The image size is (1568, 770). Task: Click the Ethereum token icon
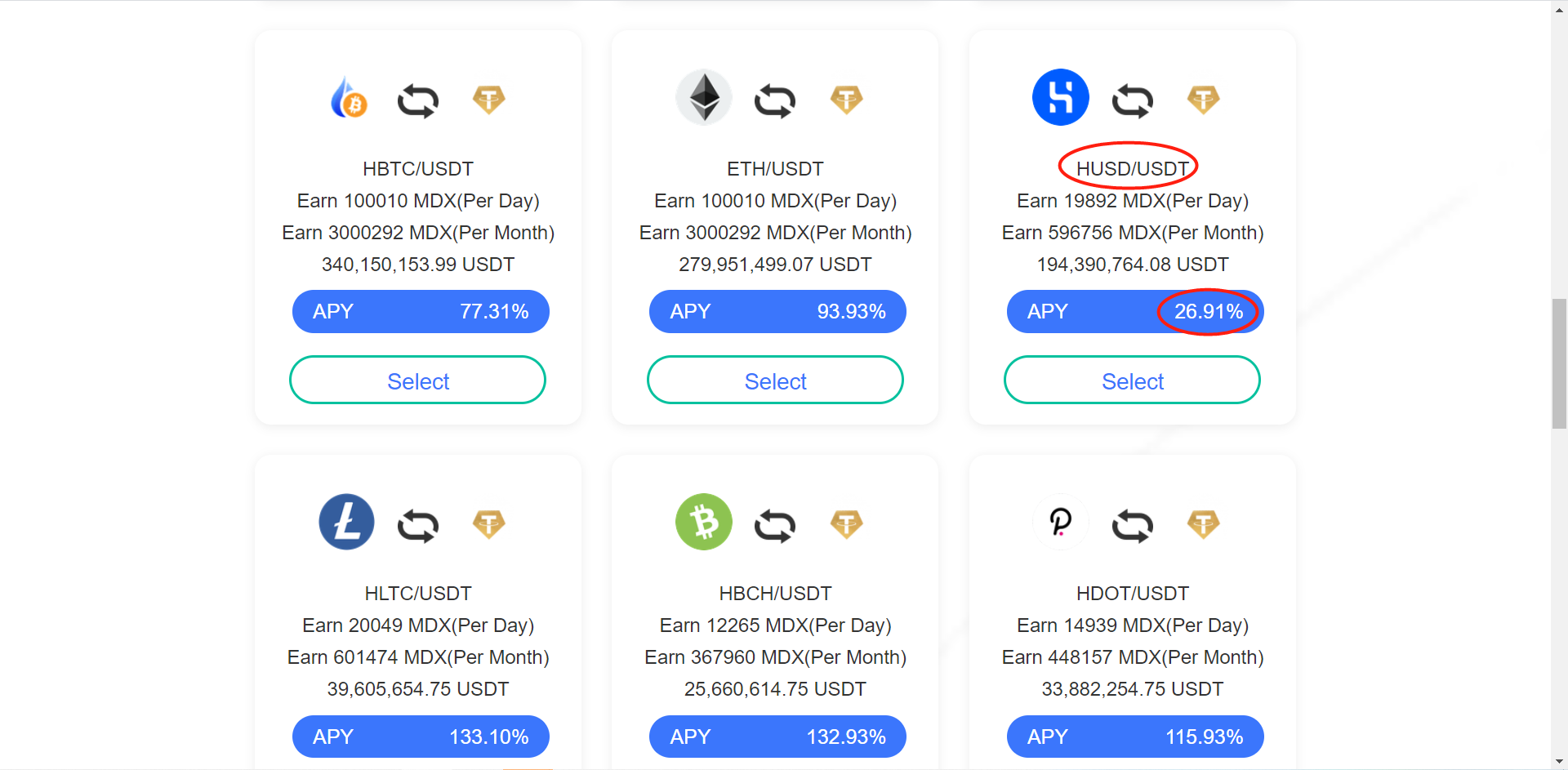704,98
